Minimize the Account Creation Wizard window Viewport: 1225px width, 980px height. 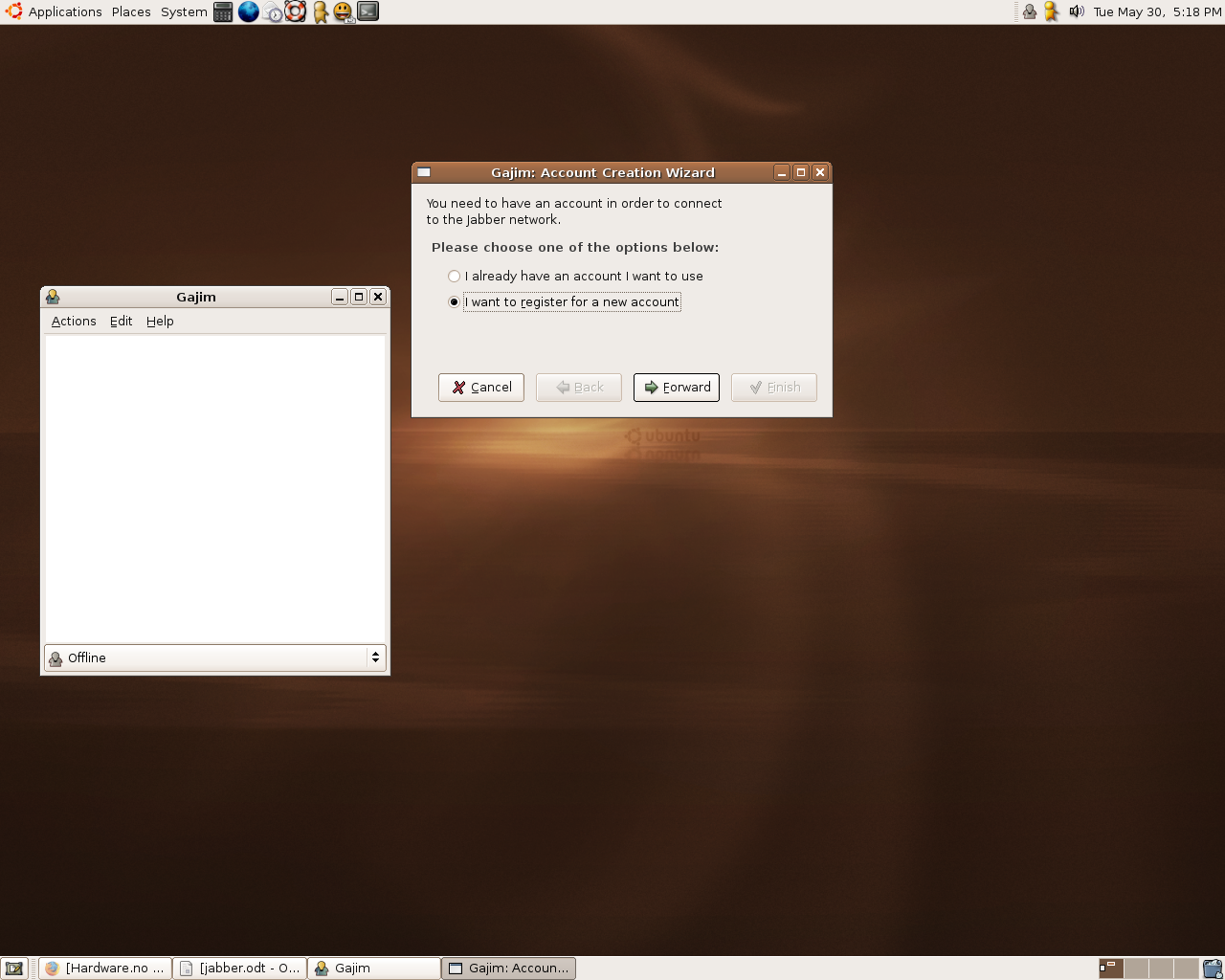(x=782, y=172)
